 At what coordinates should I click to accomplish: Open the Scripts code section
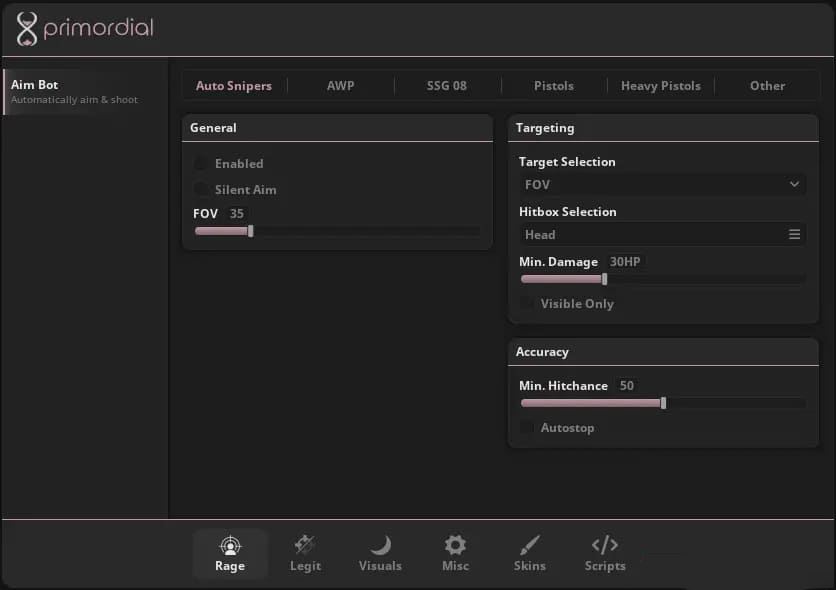pyautogui.click(x=605, y=554)
